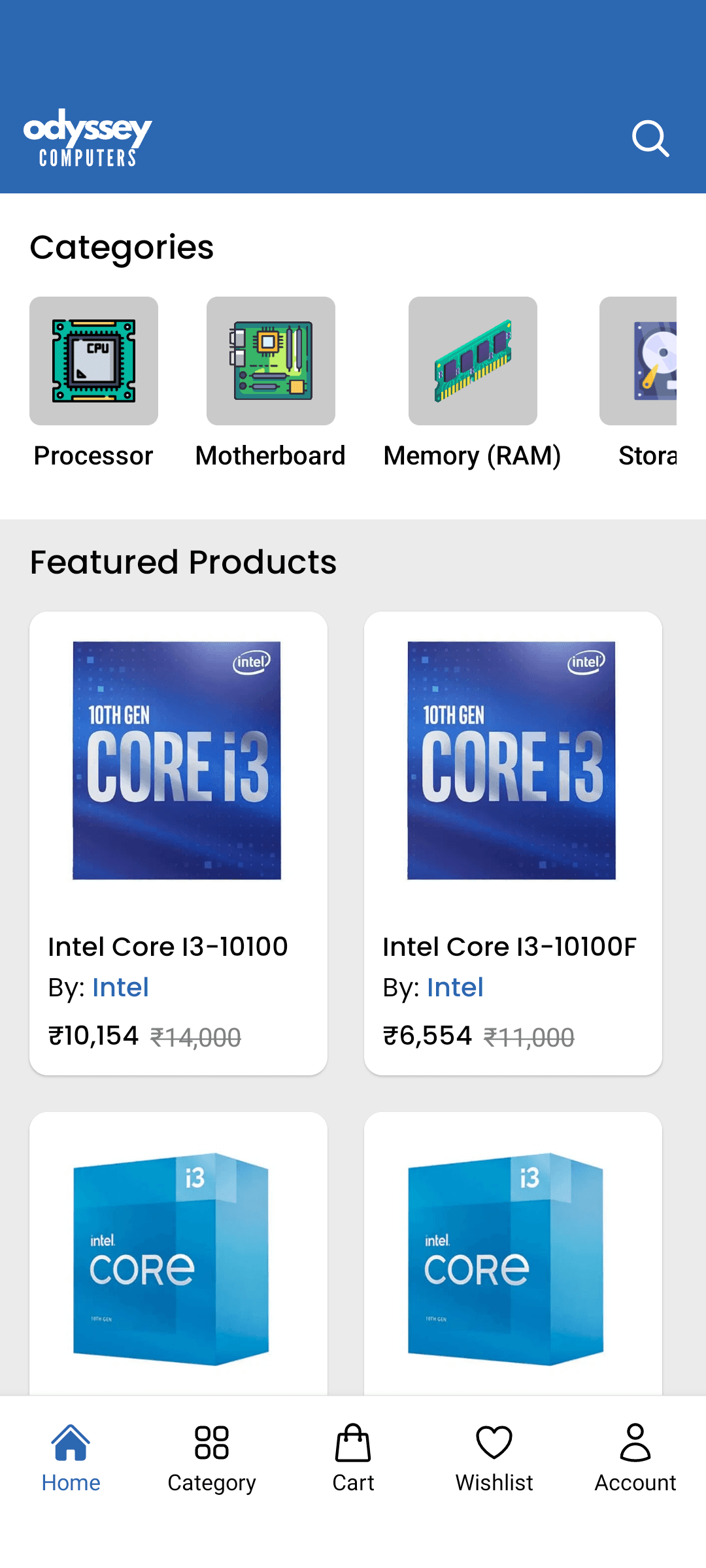Open the Category tab
The image size is (706, 1568).
pyautogui.click(x=212, y=1458)
